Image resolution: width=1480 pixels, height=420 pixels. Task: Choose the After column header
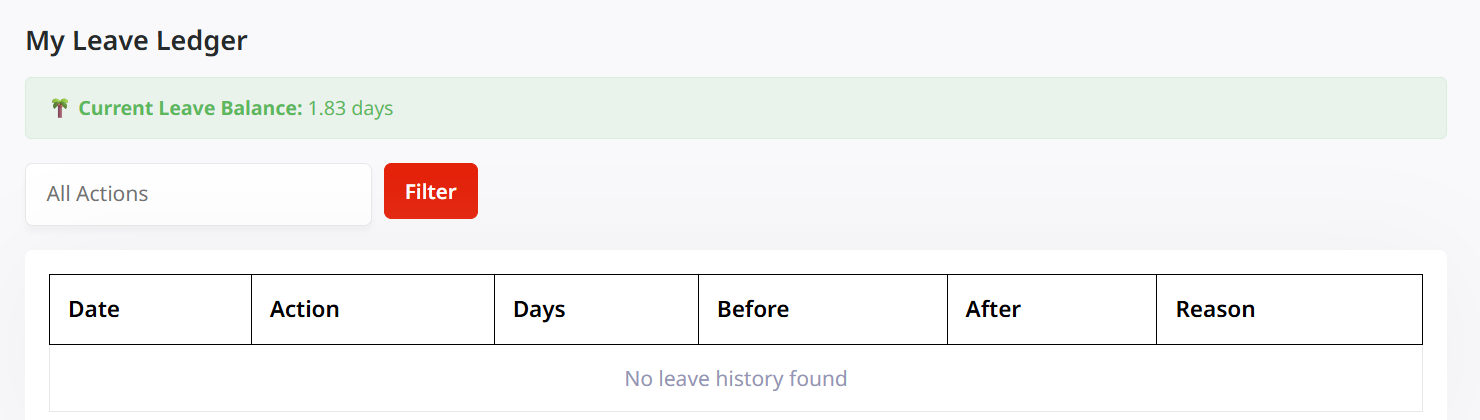[x=993, y=310]
